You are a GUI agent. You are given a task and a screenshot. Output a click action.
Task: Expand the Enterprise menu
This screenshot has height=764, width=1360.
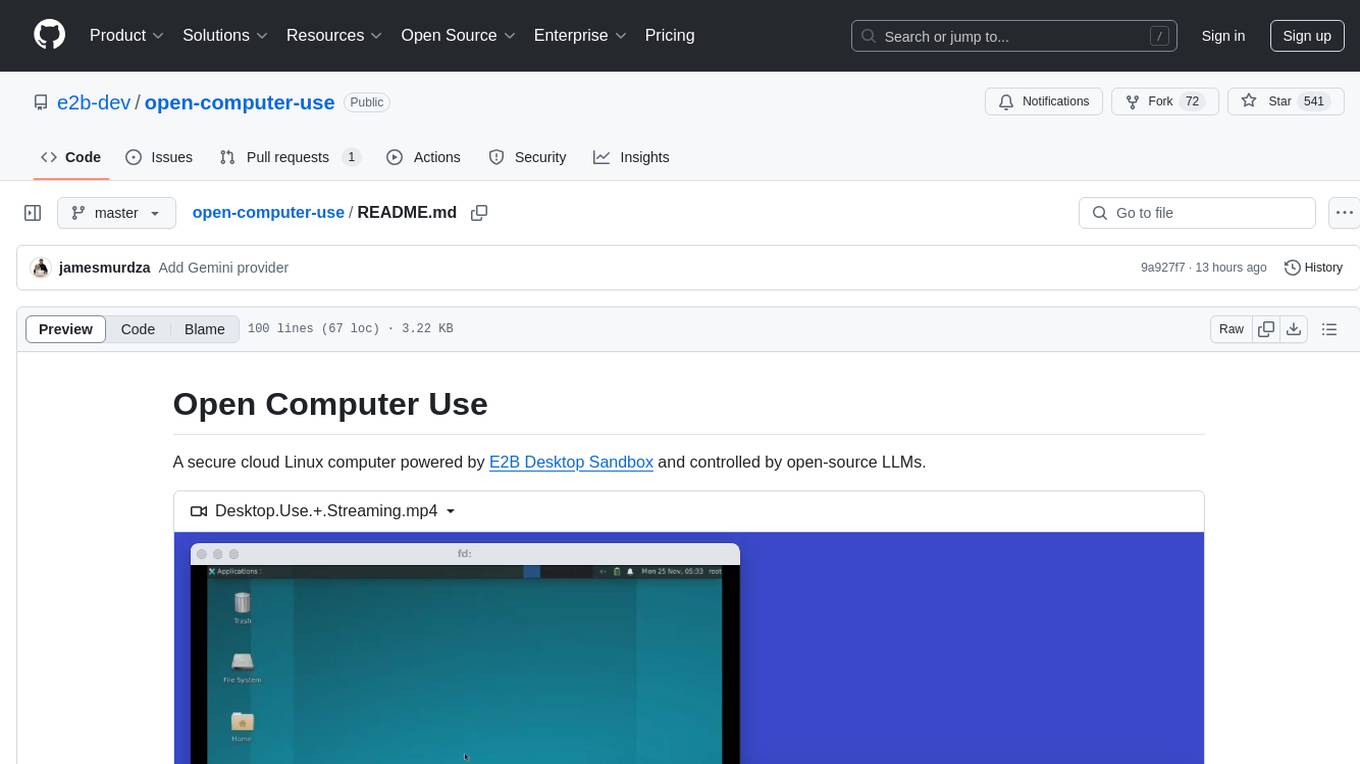pyautogui.click(x=580, y=35)
